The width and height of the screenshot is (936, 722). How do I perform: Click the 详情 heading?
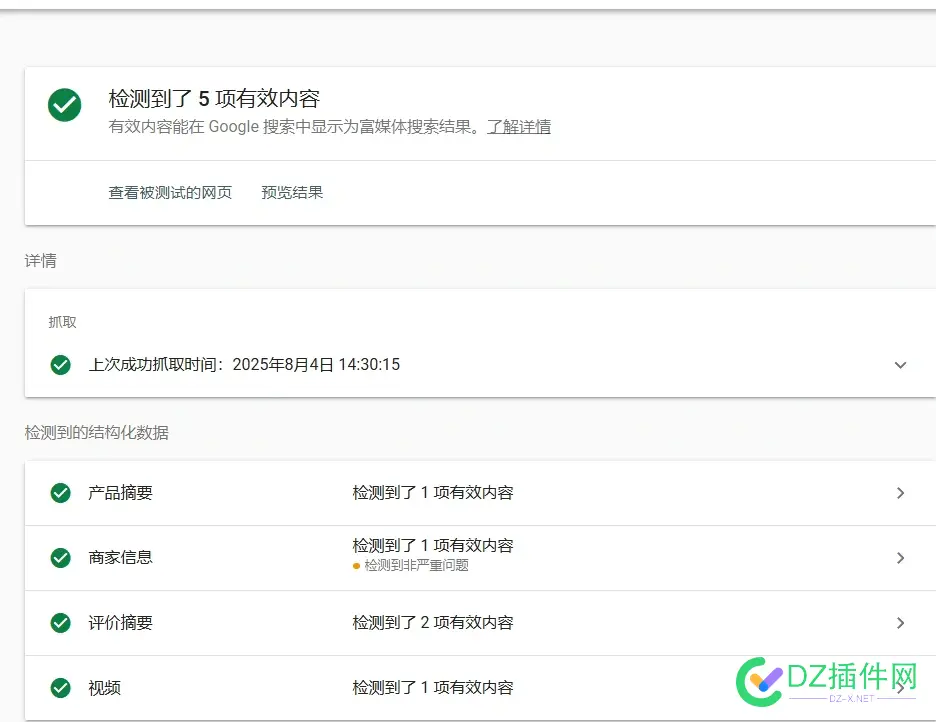point(41,261)
